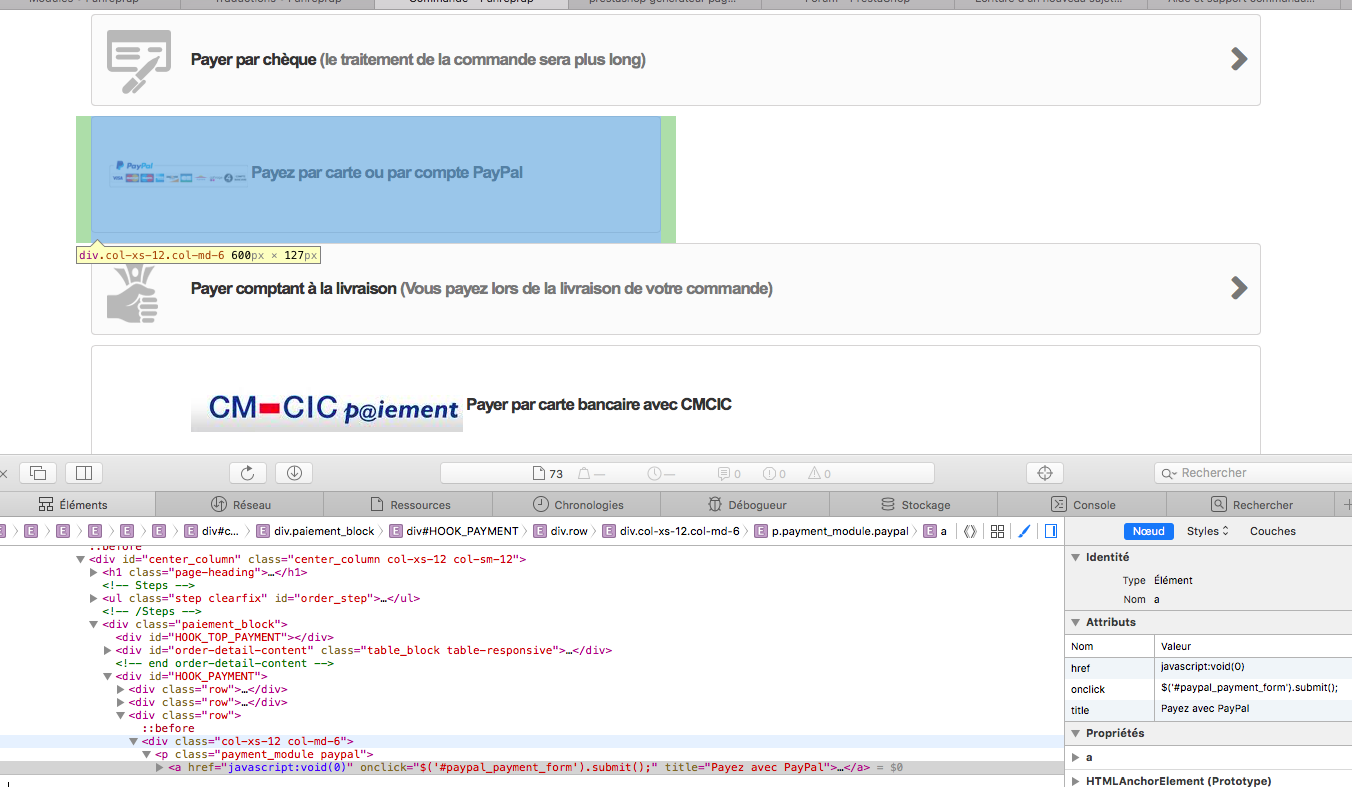Viewport: 1352px width, 787px height.
Task: Show console logs count in the activity bar
Action: [729, 474]
